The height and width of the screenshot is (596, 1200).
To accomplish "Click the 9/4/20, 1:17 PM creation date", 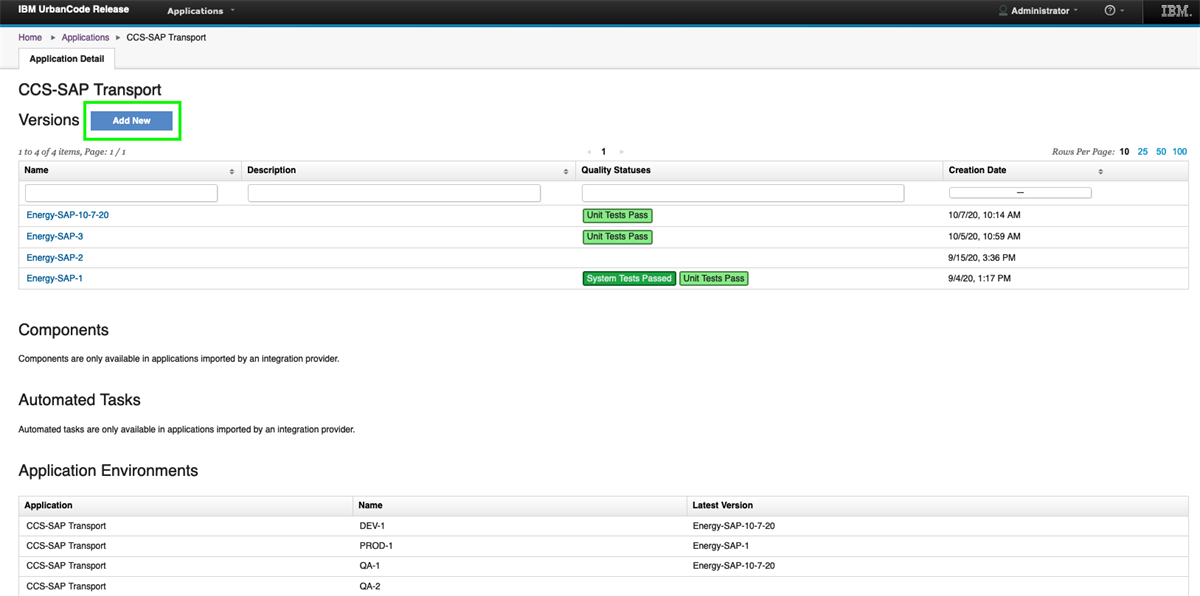I will (979, 279).
